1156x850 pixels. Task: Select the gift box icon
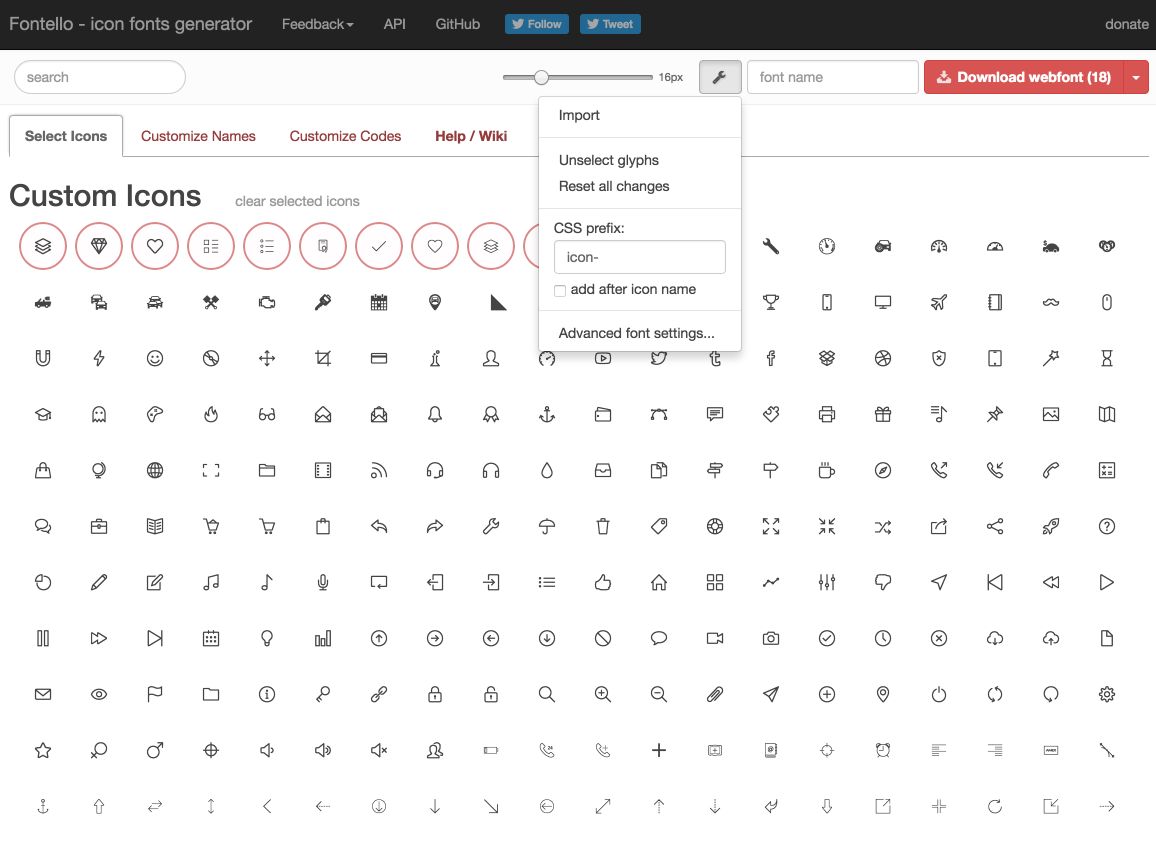(882, 414)
